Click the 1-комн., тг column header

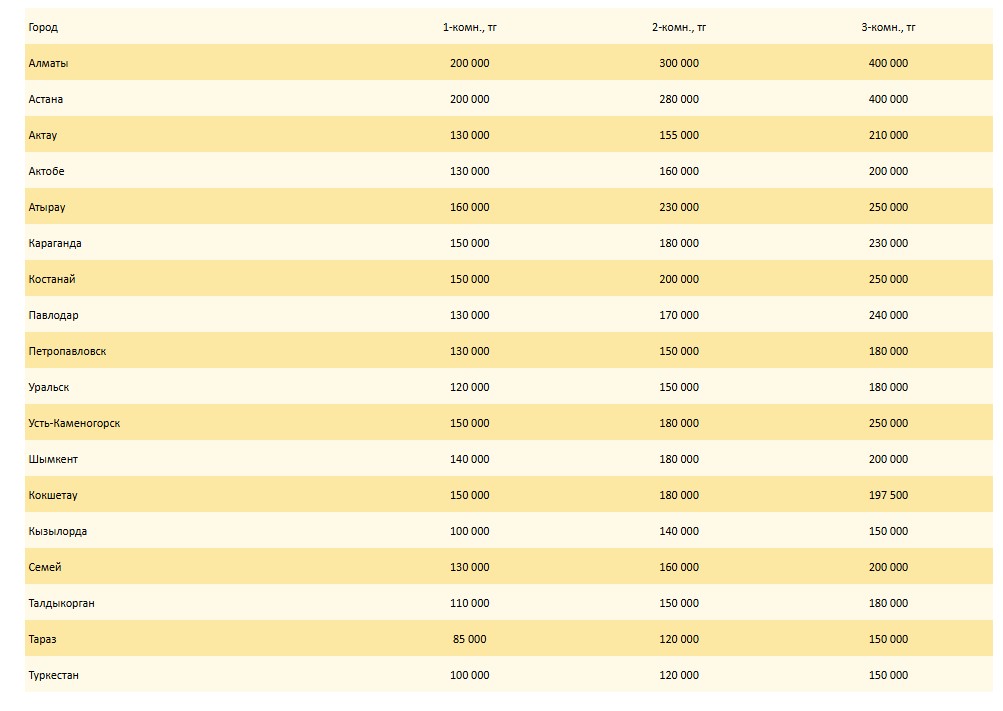click(x=470, y=27)
